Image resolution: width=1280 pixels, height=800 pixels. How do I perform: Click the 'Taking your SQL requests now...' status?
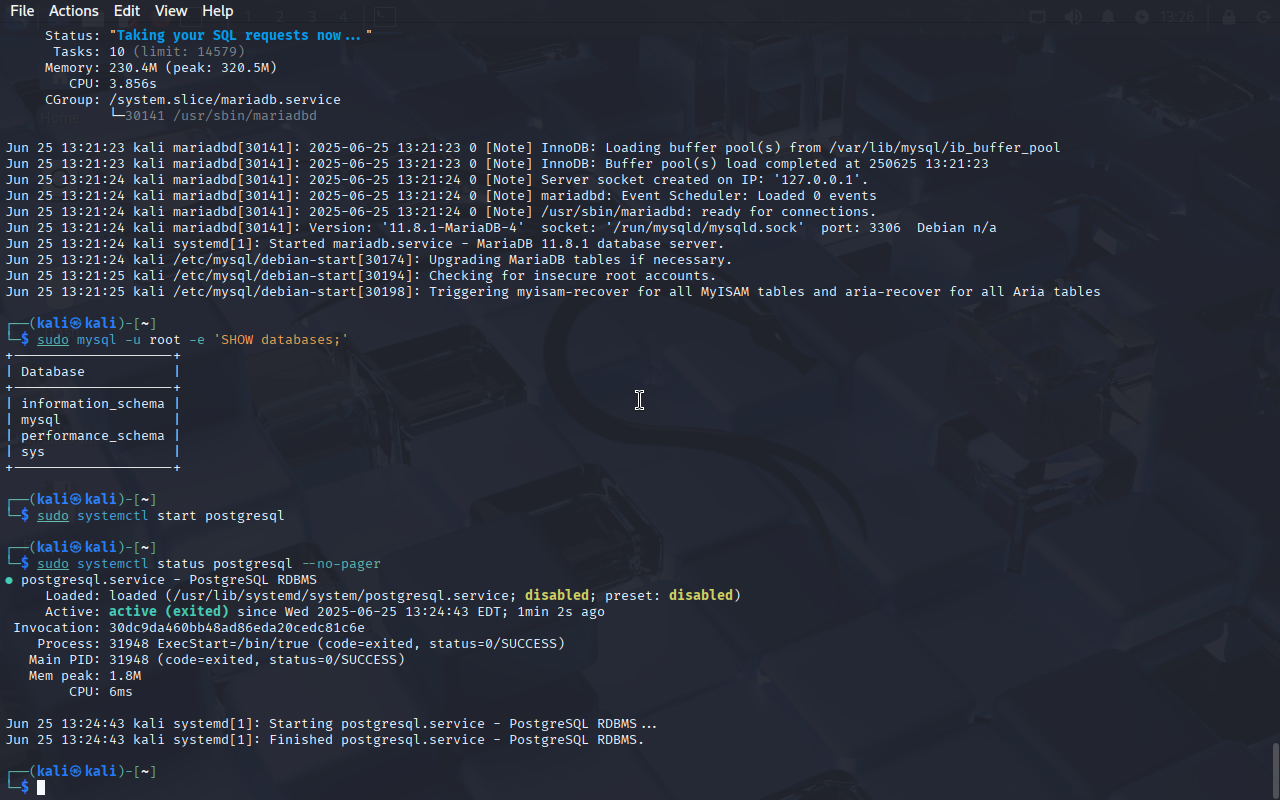241,35
